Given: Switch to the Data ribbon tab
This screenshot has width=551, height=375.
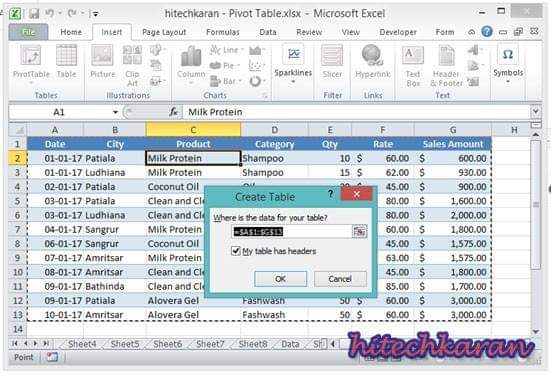Looking at the screenshot, I should [268, 32].
